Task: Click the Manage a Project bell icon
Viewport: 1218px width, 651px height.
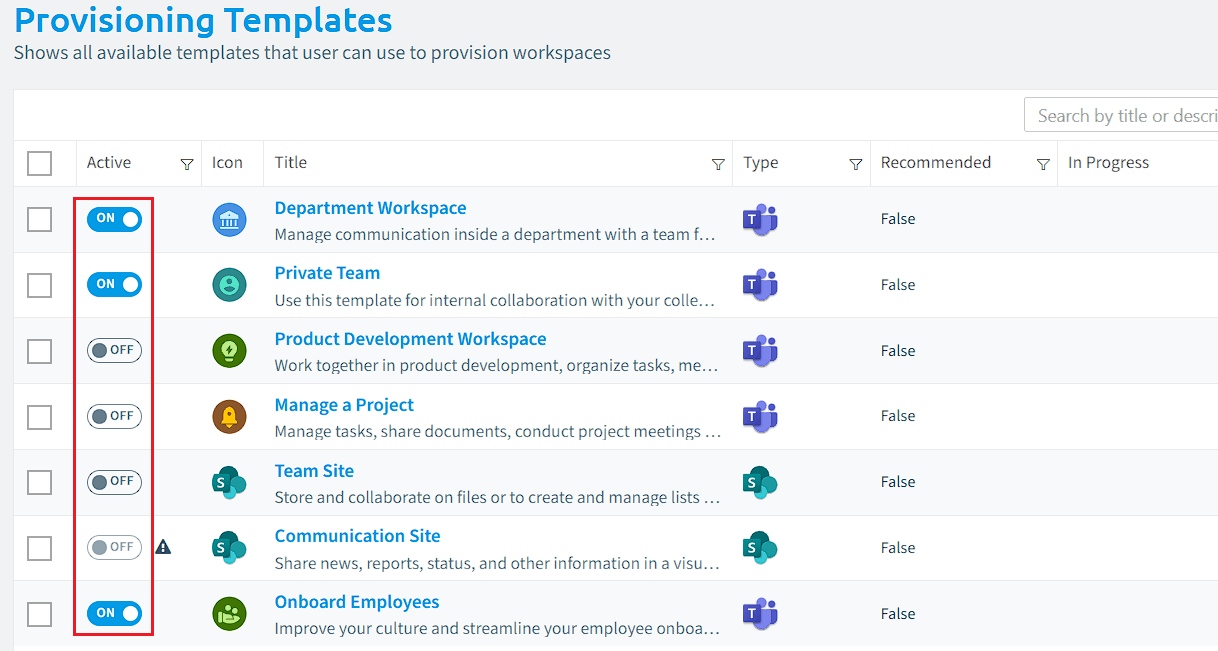Action: (x=230, y=416)
